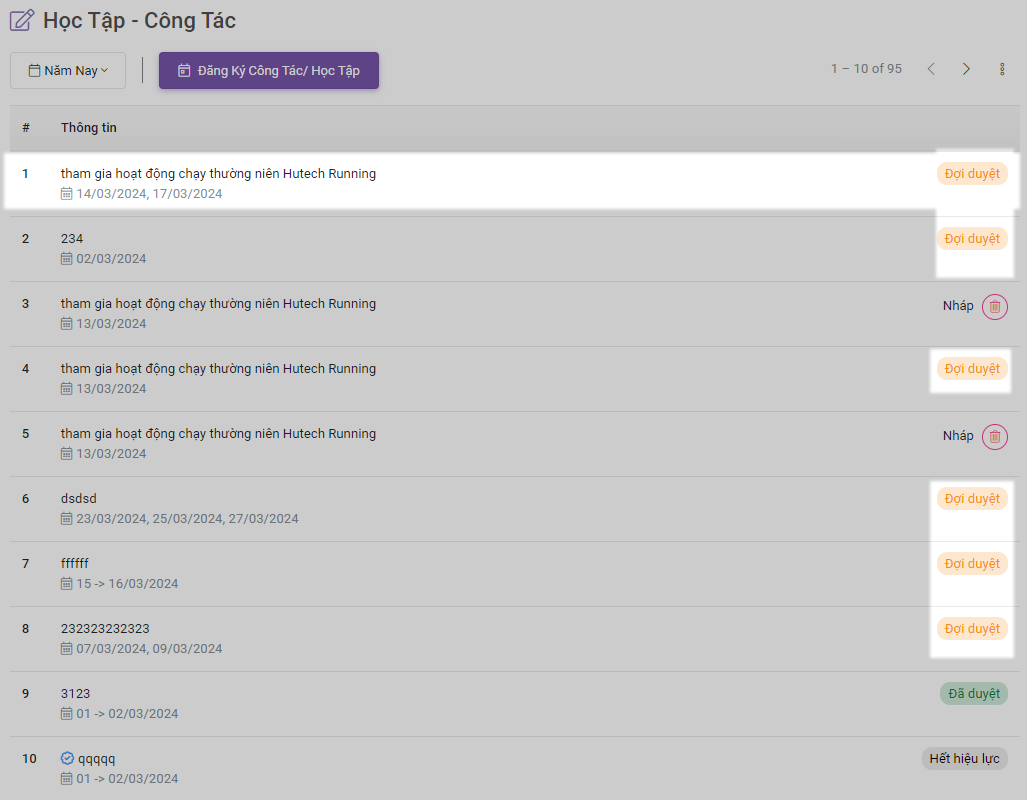
Task: Select the 232323232323 entry in row 8
Action: [105, 629]
